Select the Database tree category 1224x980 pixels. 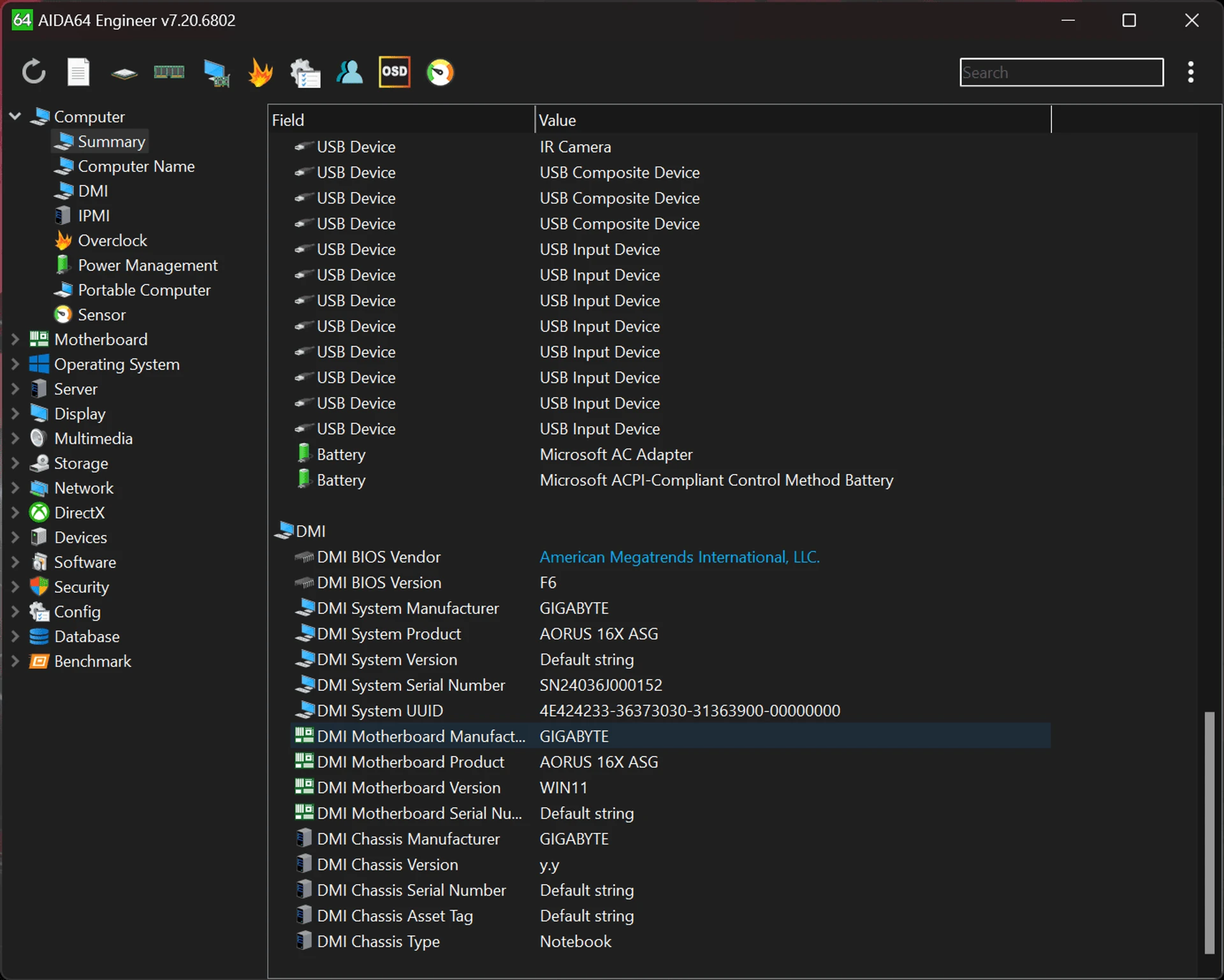click(75, 637)
